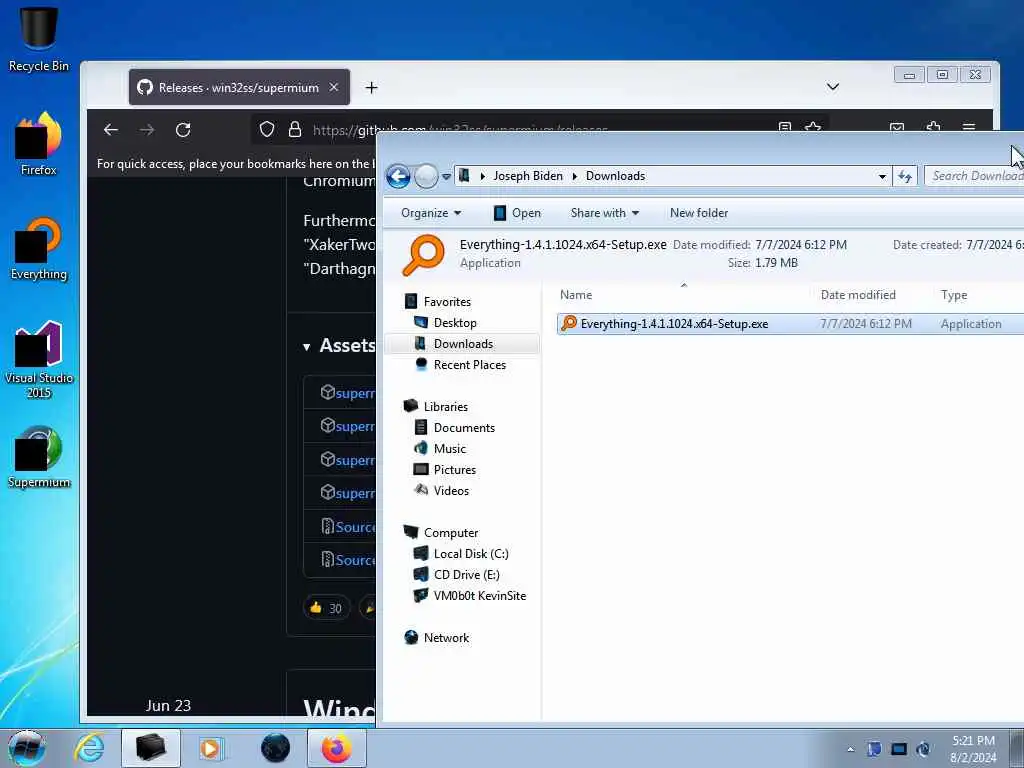Image resolution: width=1024 pixels, height=768 pixels.
Task: Open the Visual Studio 2015 desktop shortcut
Action: (x=39, y=359)
